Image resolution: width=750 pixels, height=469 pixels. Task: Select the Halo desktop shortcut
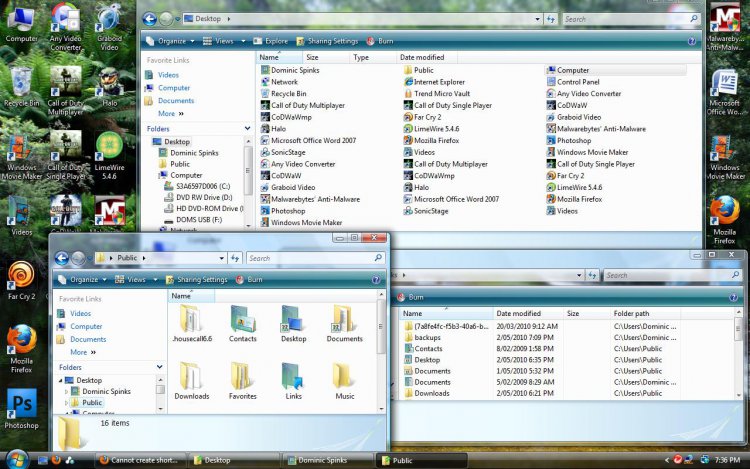click(x=109, y=87)
